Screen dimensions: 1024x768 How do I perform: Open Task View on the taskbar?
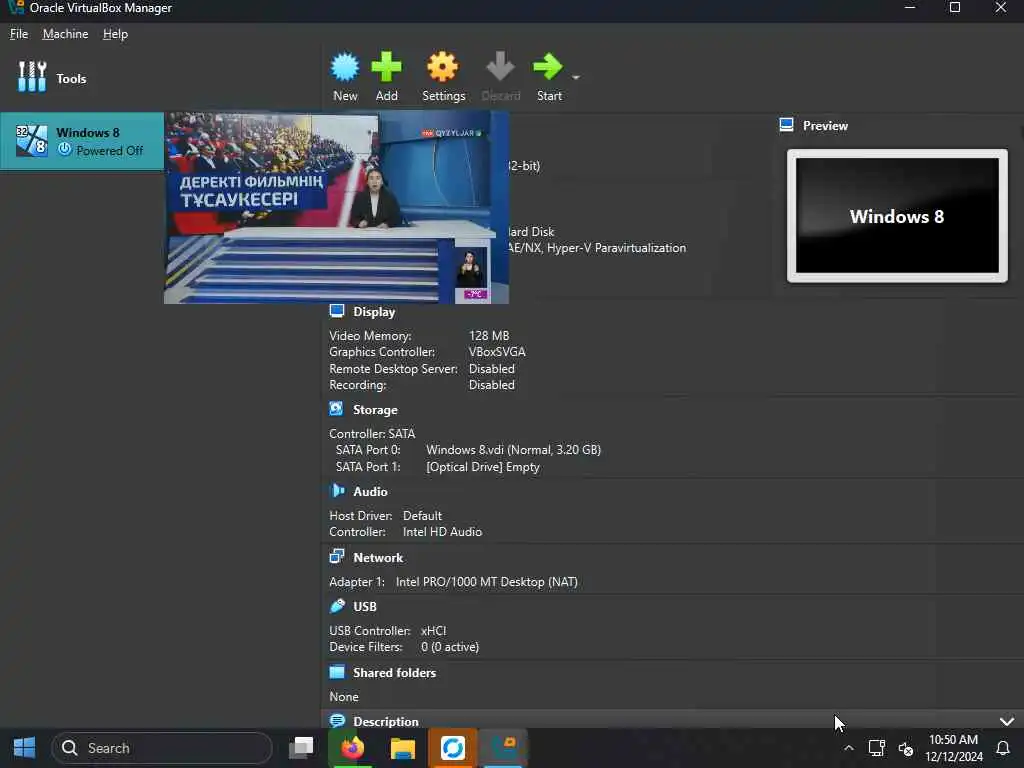301,748
